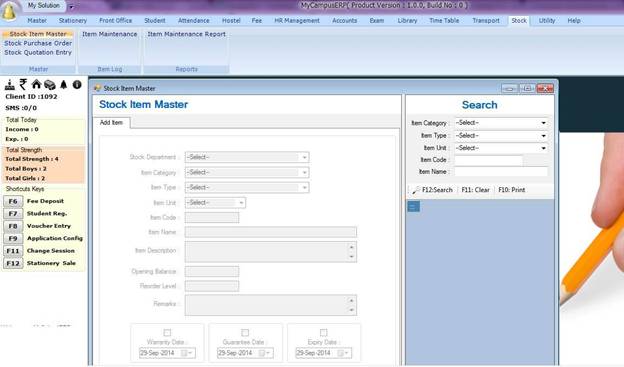Open the info circle icon
Viewport: 624px width, 367px height.
point(77,84)
